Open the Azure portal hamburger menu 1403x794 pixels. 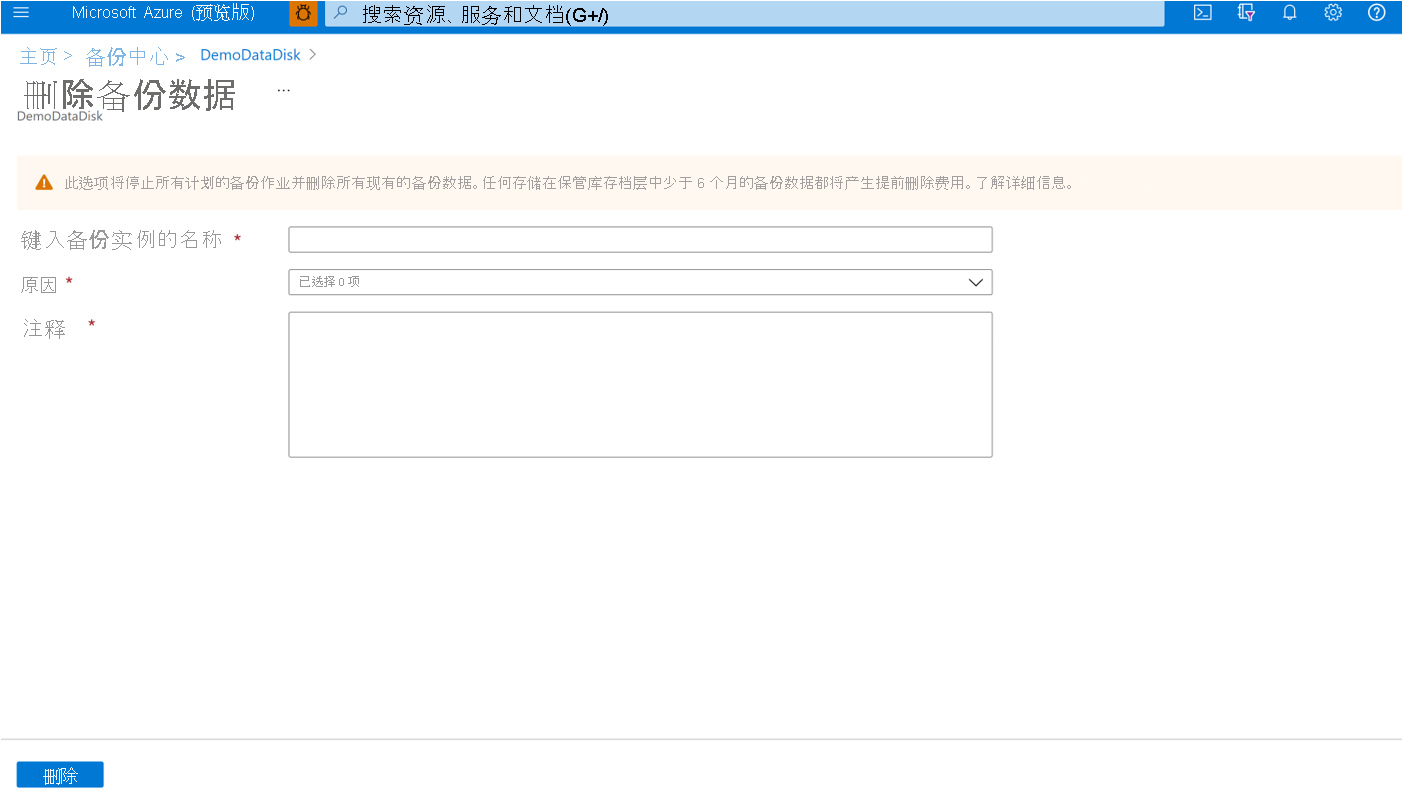click(21, 13)
